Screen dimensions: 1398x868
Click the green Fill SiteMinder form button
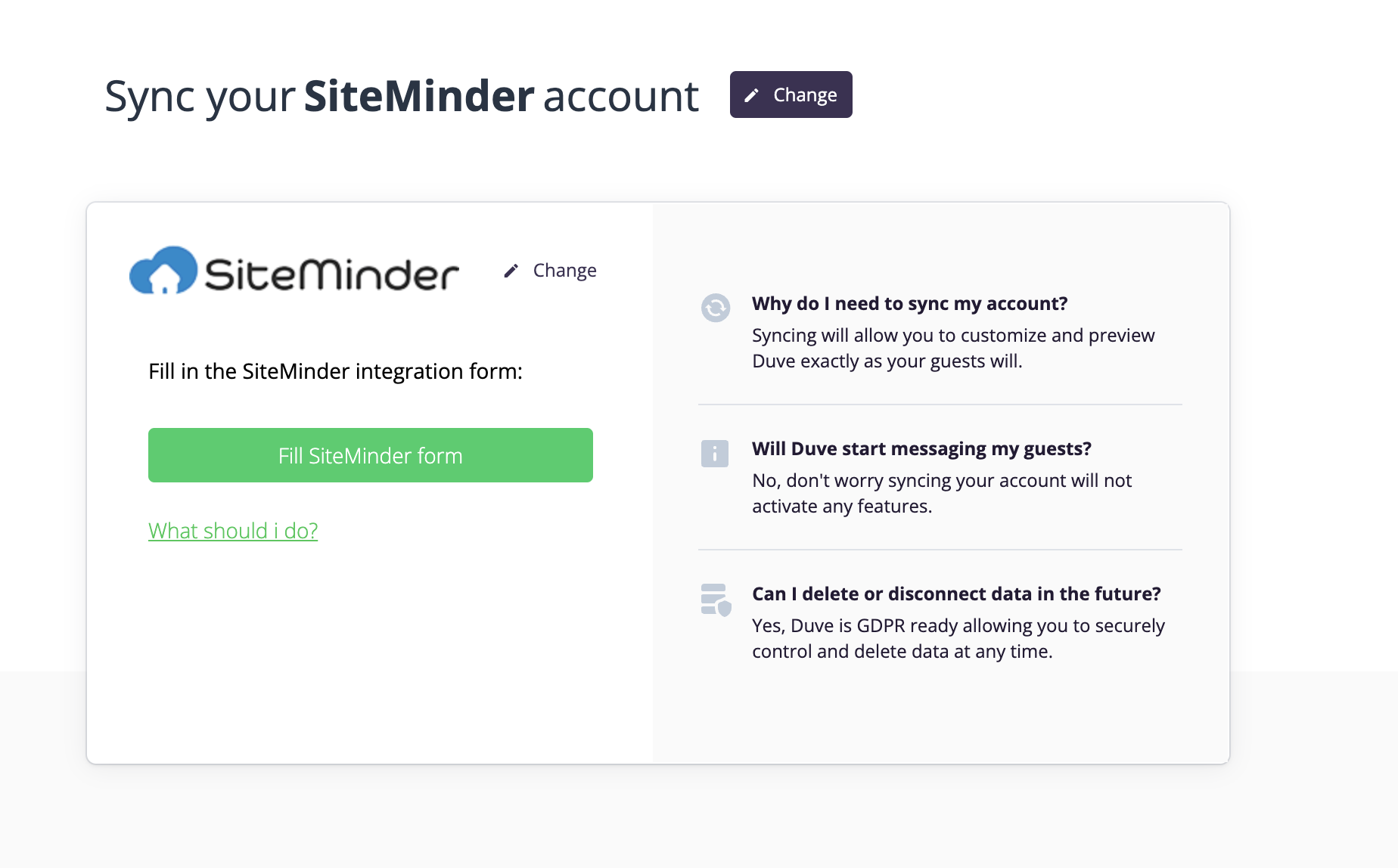click(371, 455)
